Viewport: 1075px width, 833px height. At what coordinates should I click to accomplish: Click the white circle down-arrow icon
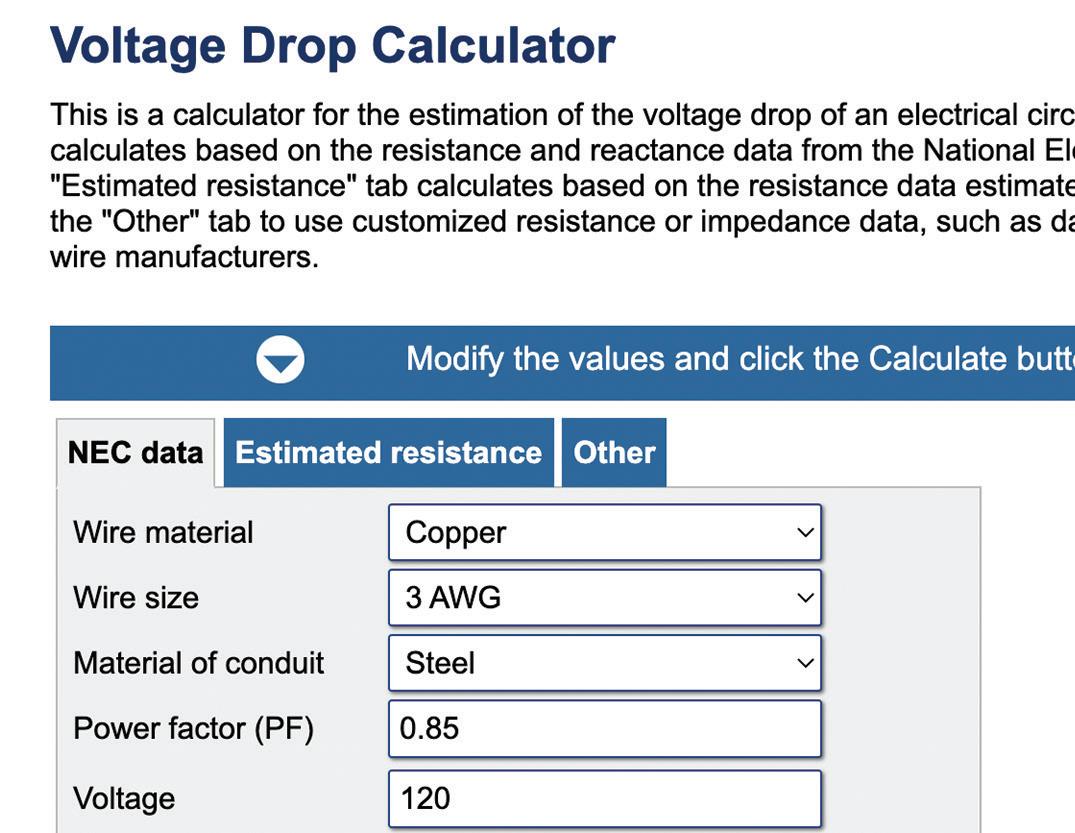(280, 360)
